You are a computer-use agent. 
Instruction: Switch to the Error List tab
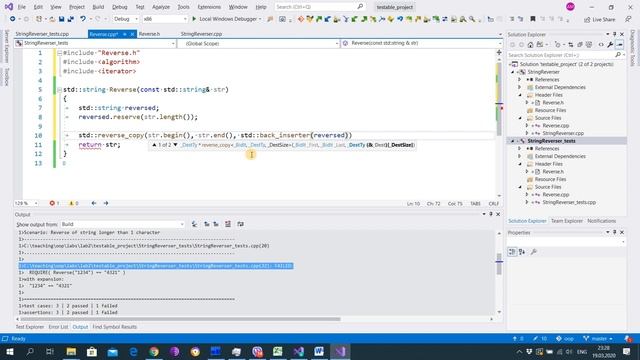click(x=58, y=327)
